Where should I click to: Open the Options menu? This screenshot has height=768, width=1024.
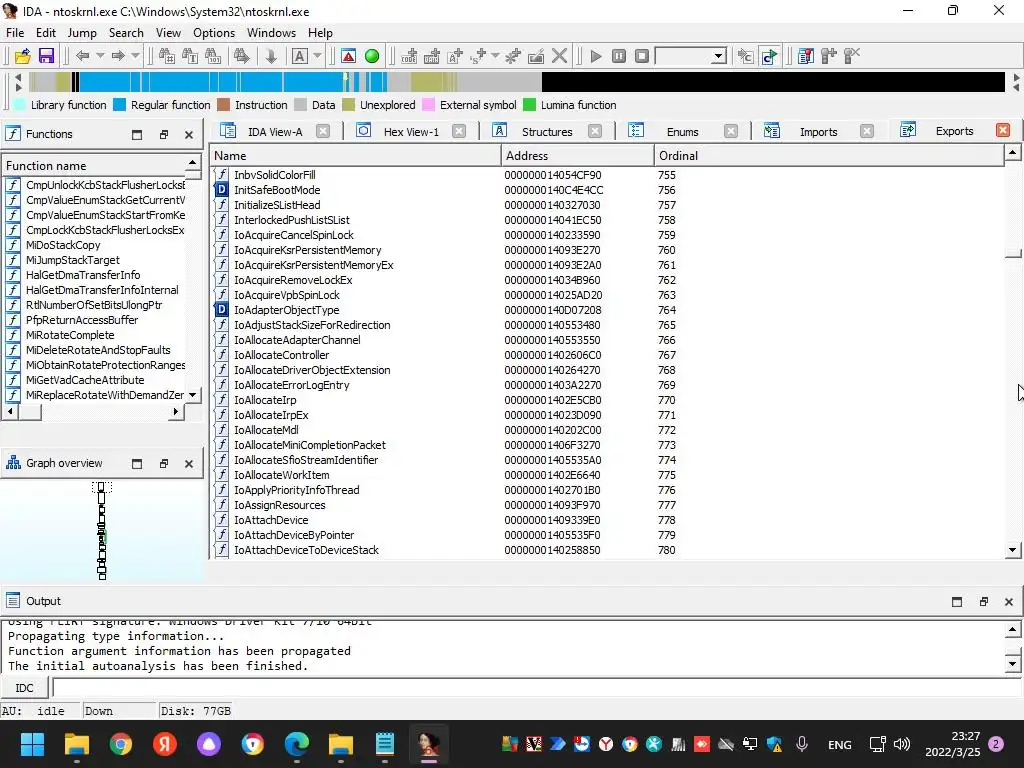pyautogui.click(x=214, y=33)
